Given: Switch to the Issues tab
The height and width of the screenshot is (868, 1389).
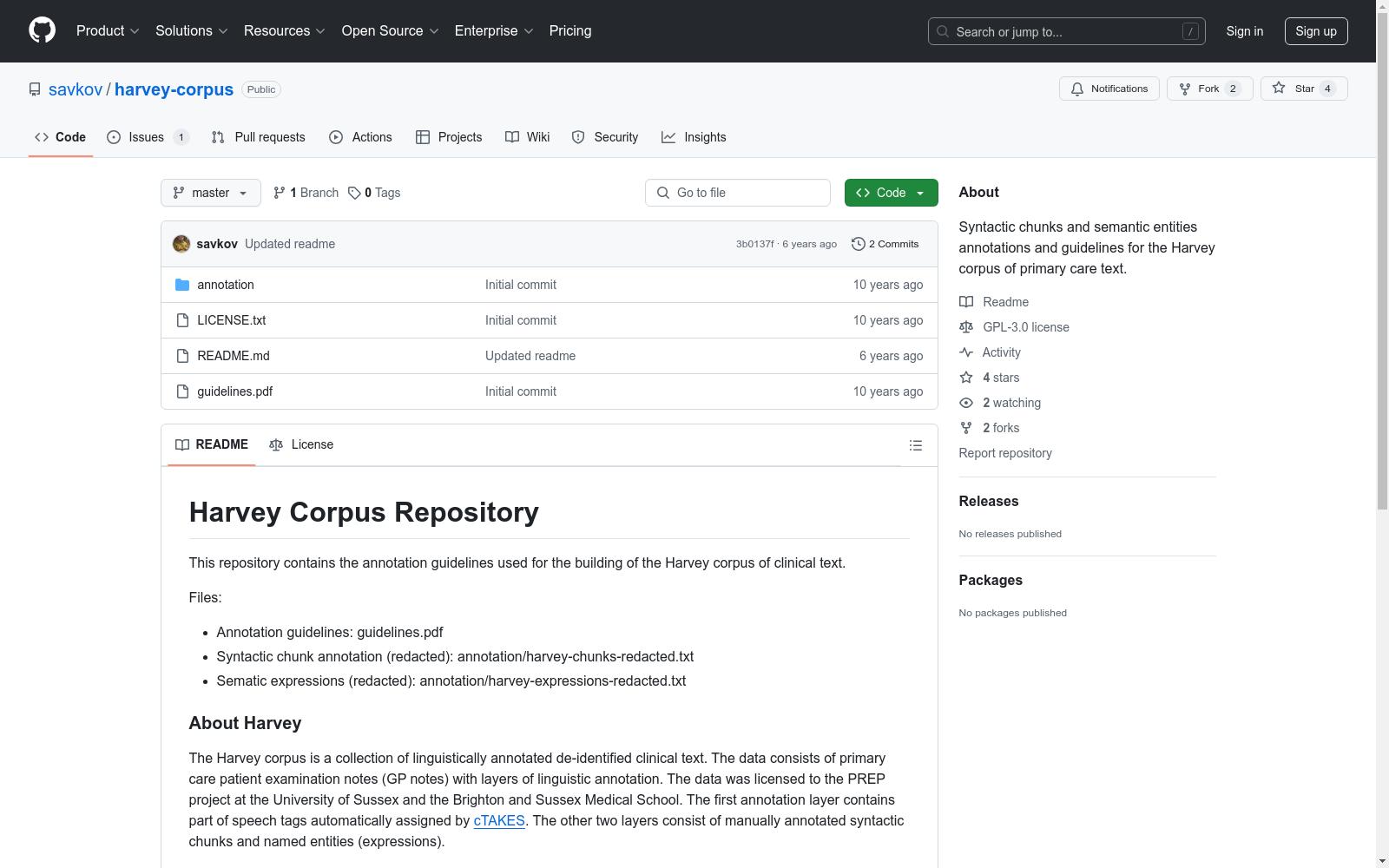Looking at the screenshot, I should (x=148, y=137).
